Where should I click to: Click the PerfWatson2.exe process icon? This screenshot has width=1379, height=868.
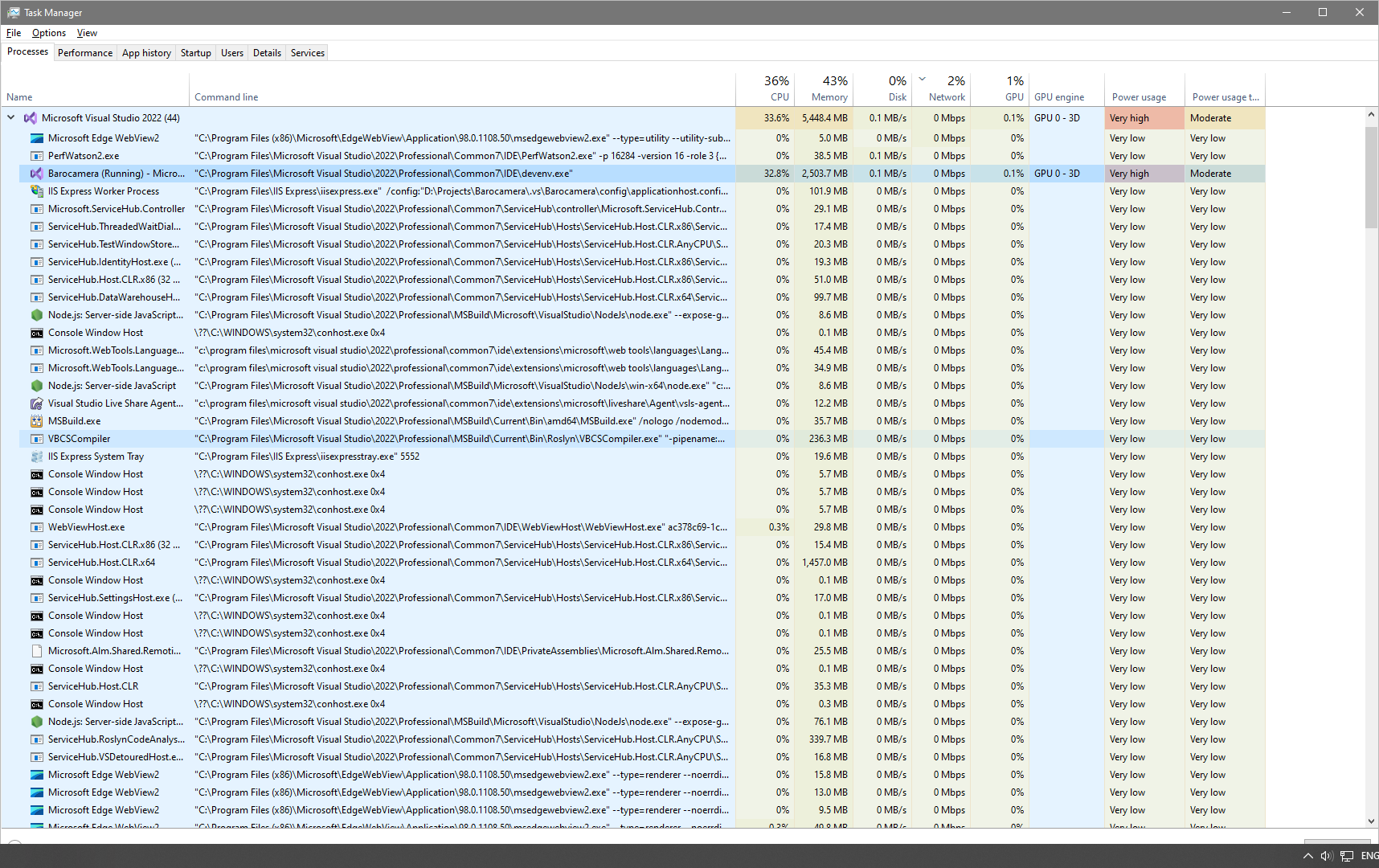[37, 155]
